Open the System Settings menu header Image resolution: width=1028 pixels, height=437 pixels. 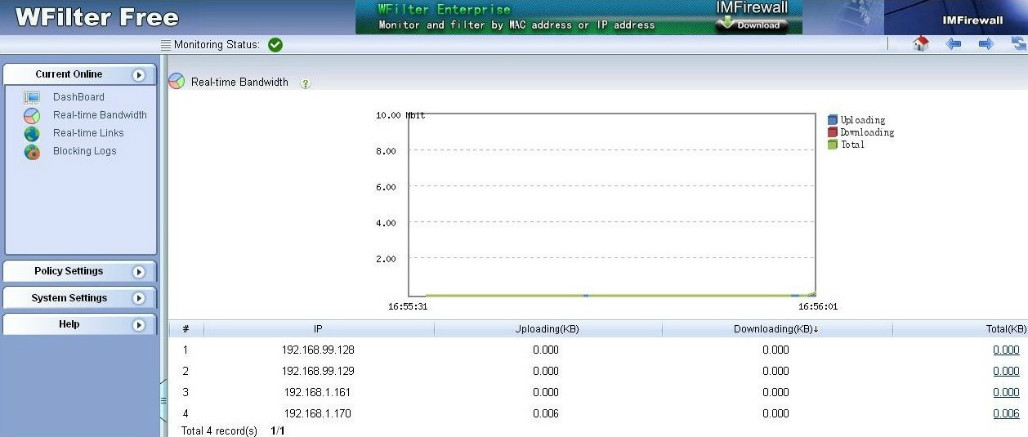(x=80, y=298)
